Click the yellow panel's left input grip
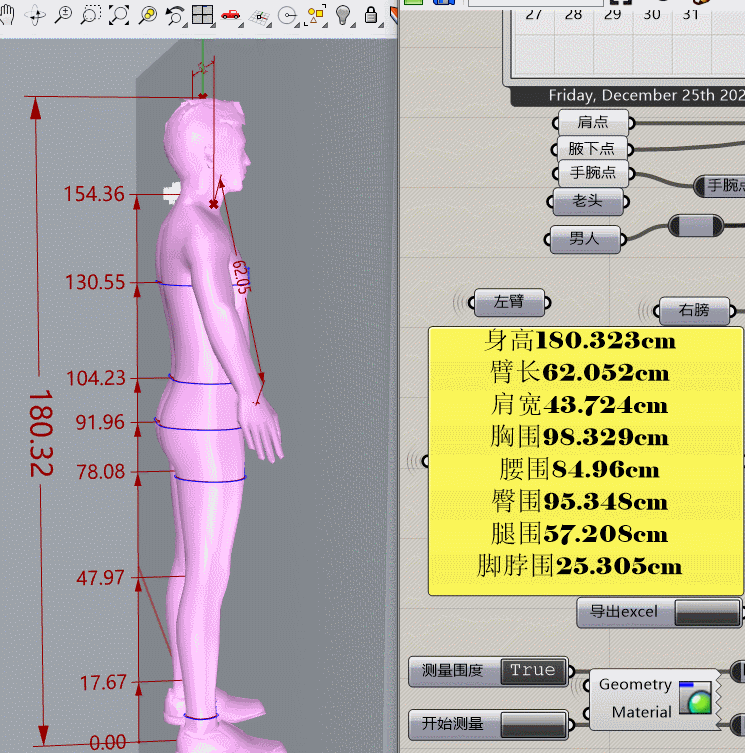 (x=425, y=462)
